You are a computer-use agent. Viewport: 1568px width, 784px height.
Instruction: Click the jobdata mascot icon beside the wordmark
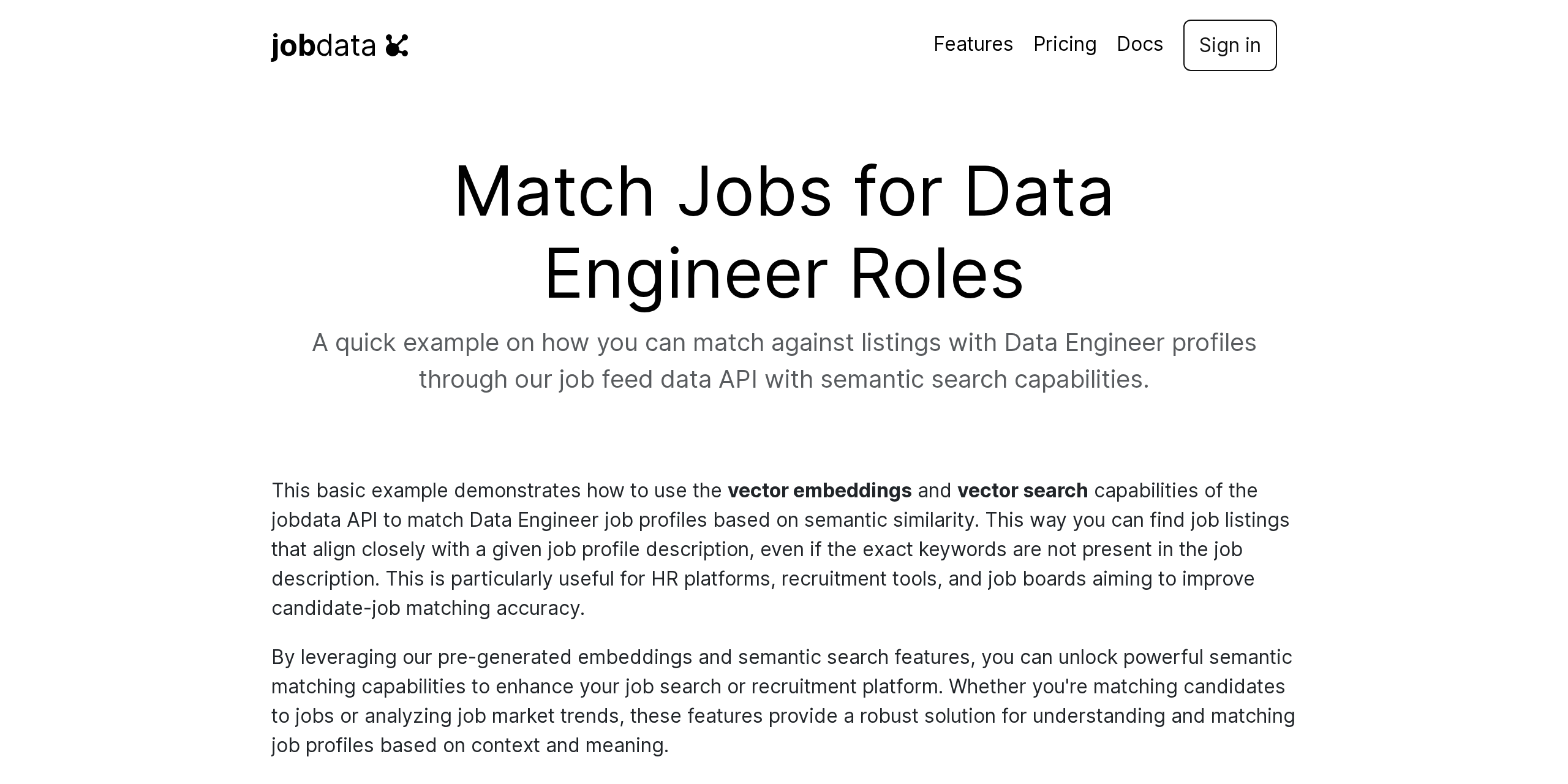coord(398,45)
